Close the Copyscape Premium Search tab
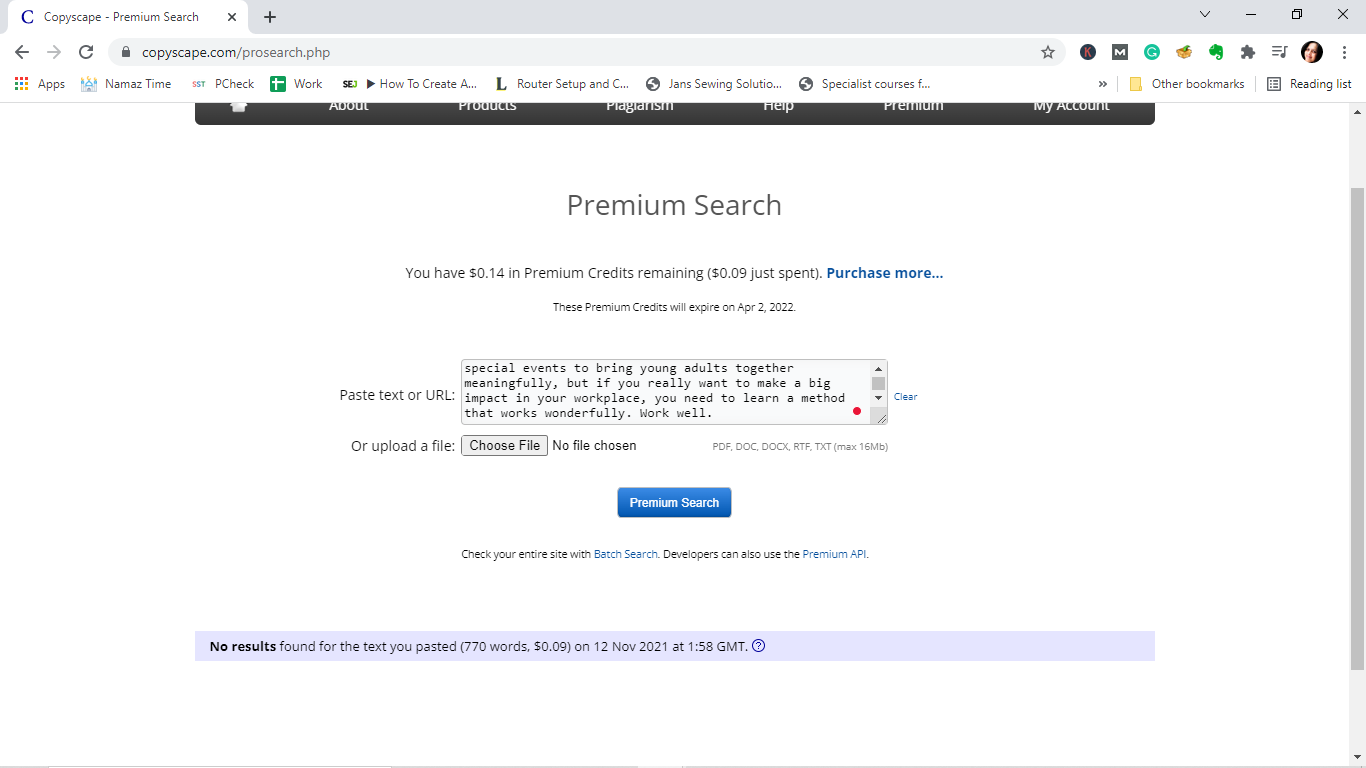1366x768 pixels. (232, 17)
